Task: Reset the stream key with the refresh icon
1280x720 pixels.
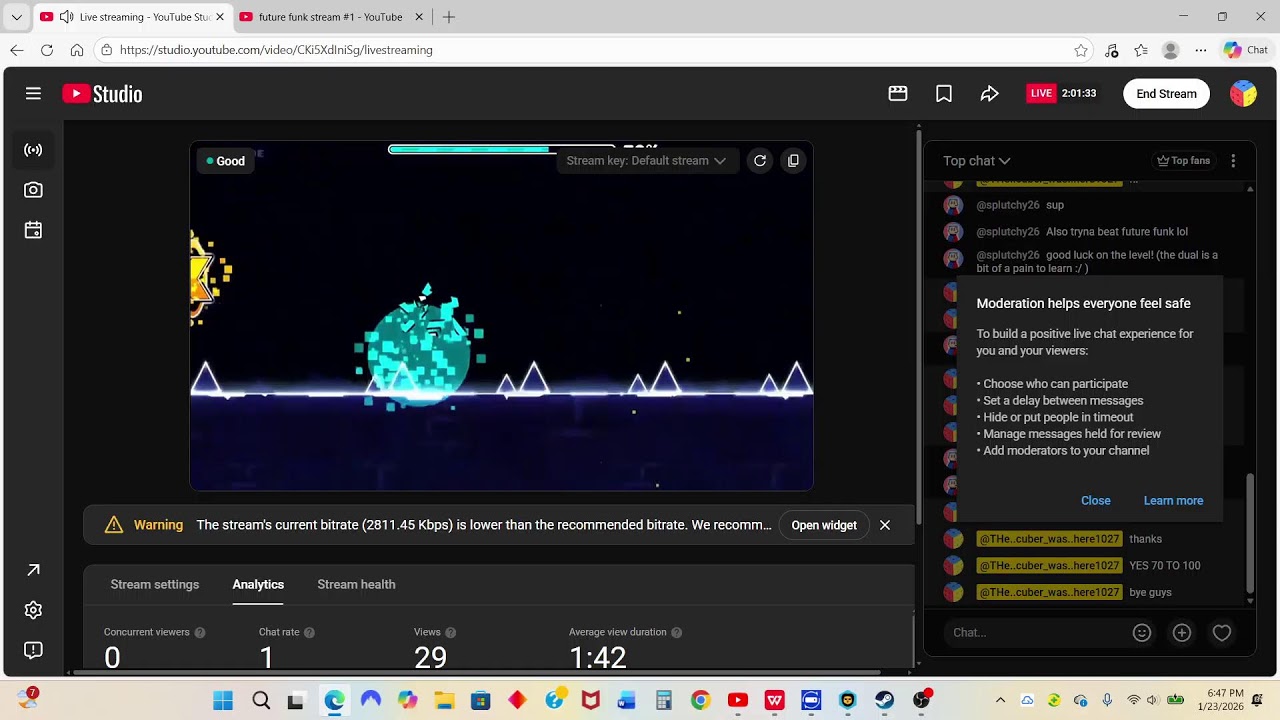Action: point(760,160)
